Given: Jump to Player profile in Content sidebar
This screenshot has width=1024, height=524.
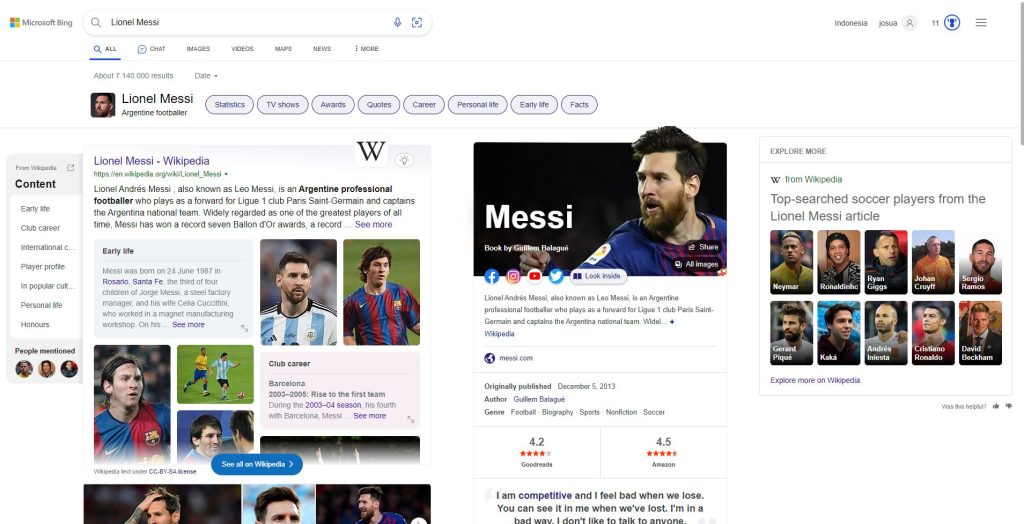Looking at the screenshot, I should click(42, 267).
